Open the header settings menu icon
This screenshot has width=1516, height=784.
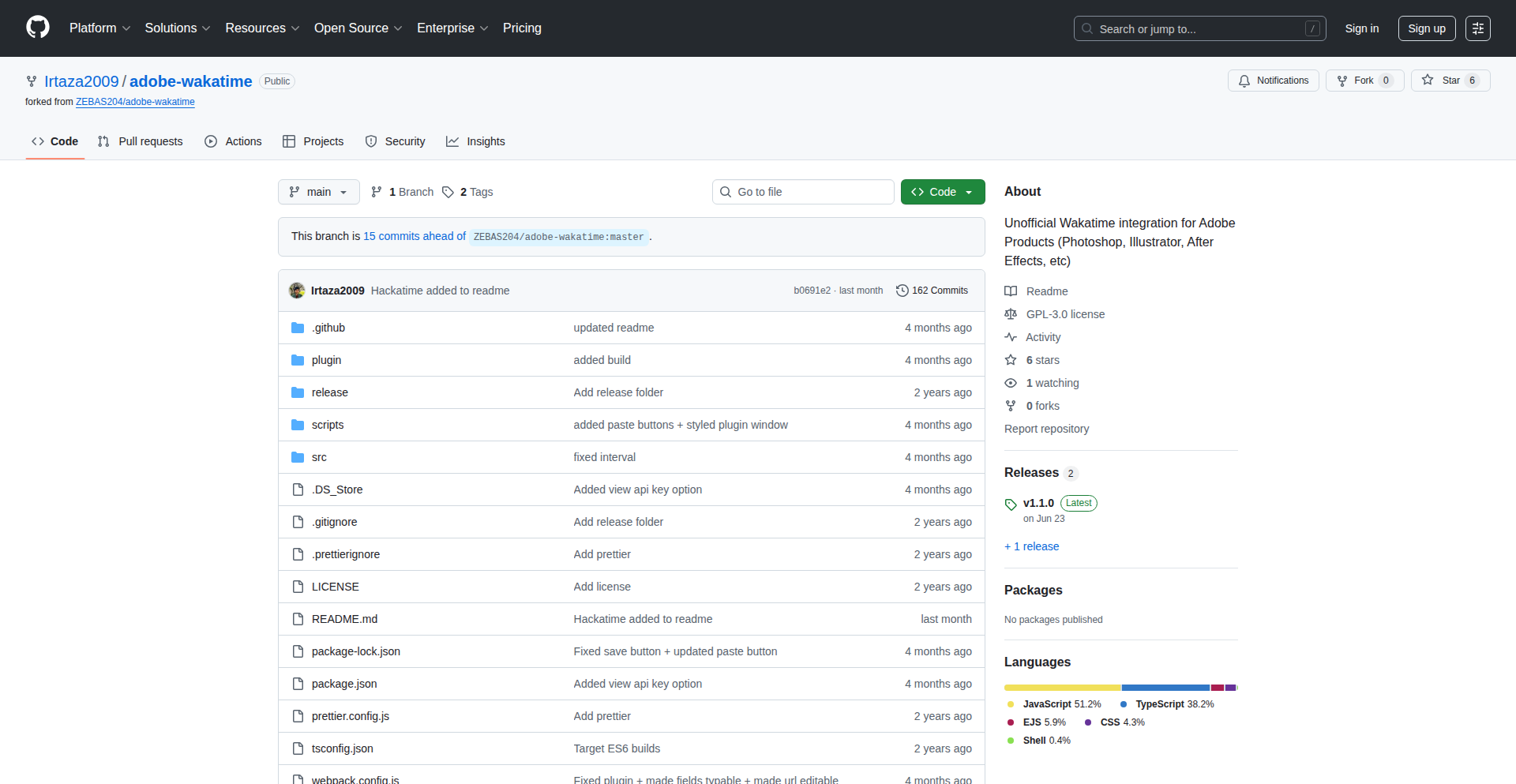1477,28
